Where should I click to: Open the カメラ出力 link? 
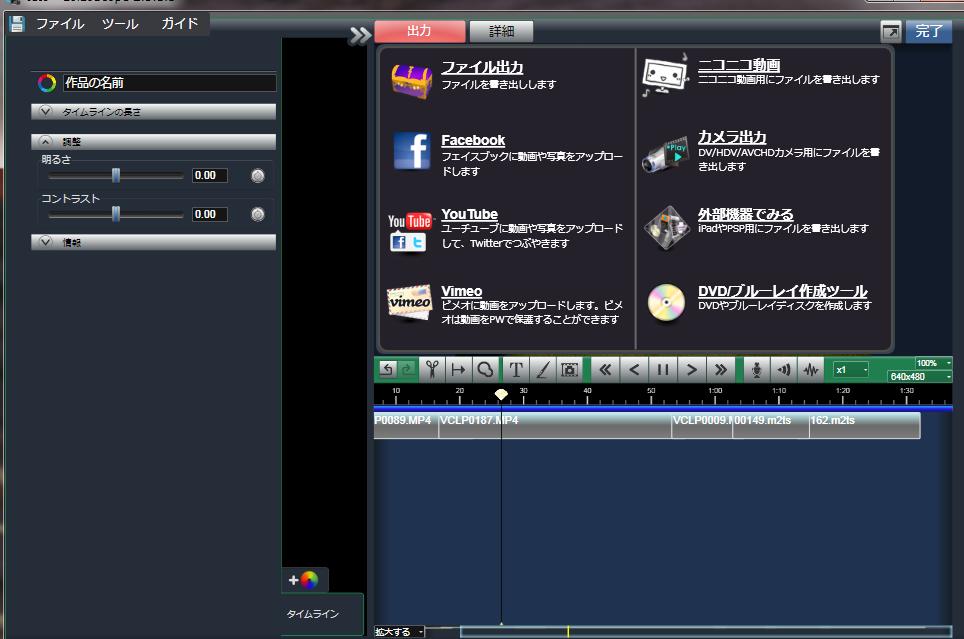pos(732,137)
